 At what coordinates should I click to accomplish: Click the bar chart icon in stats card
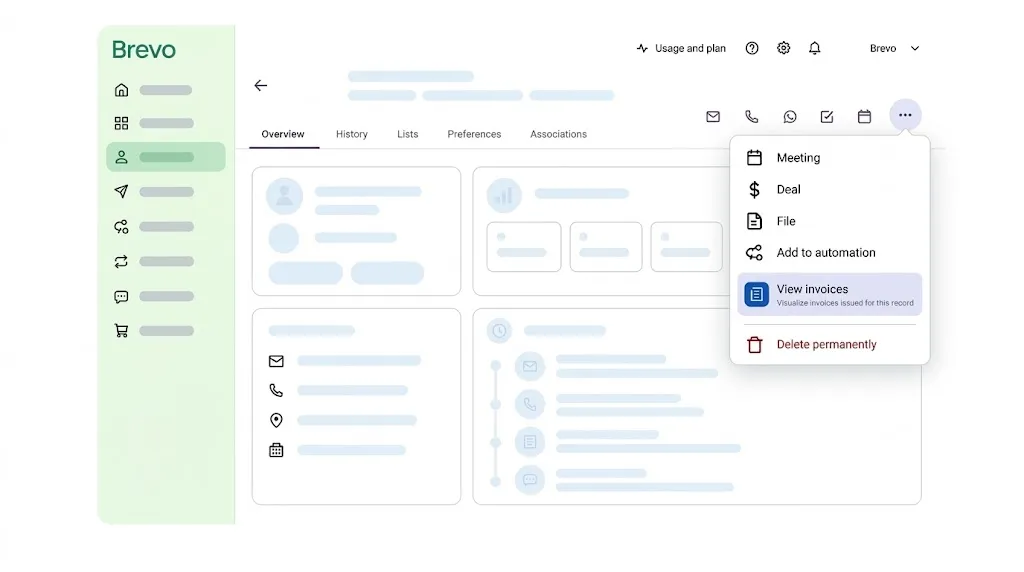(504, 195)
